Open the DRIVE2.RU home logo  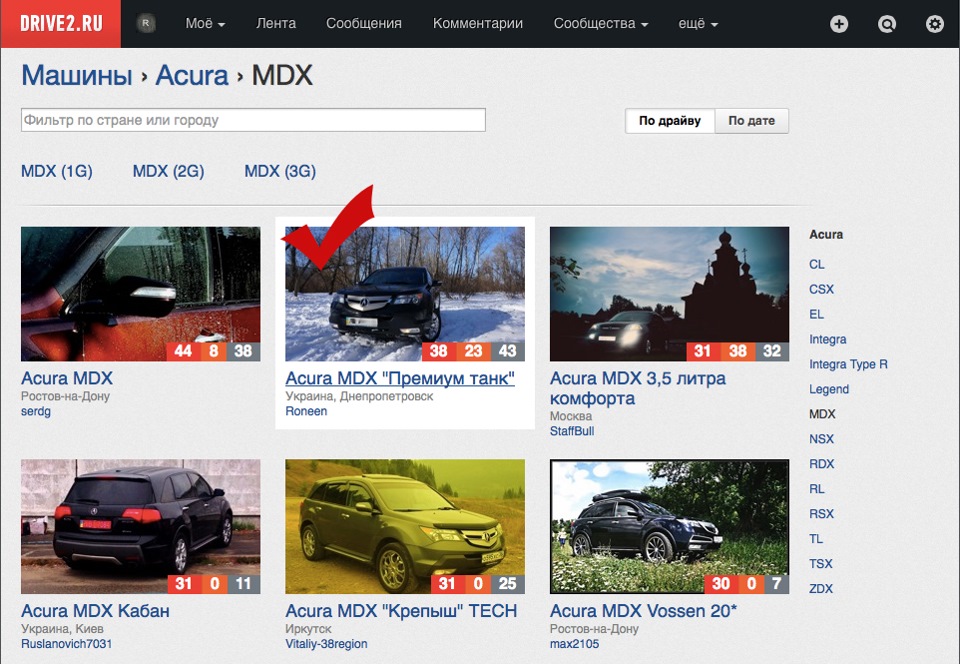61,24
